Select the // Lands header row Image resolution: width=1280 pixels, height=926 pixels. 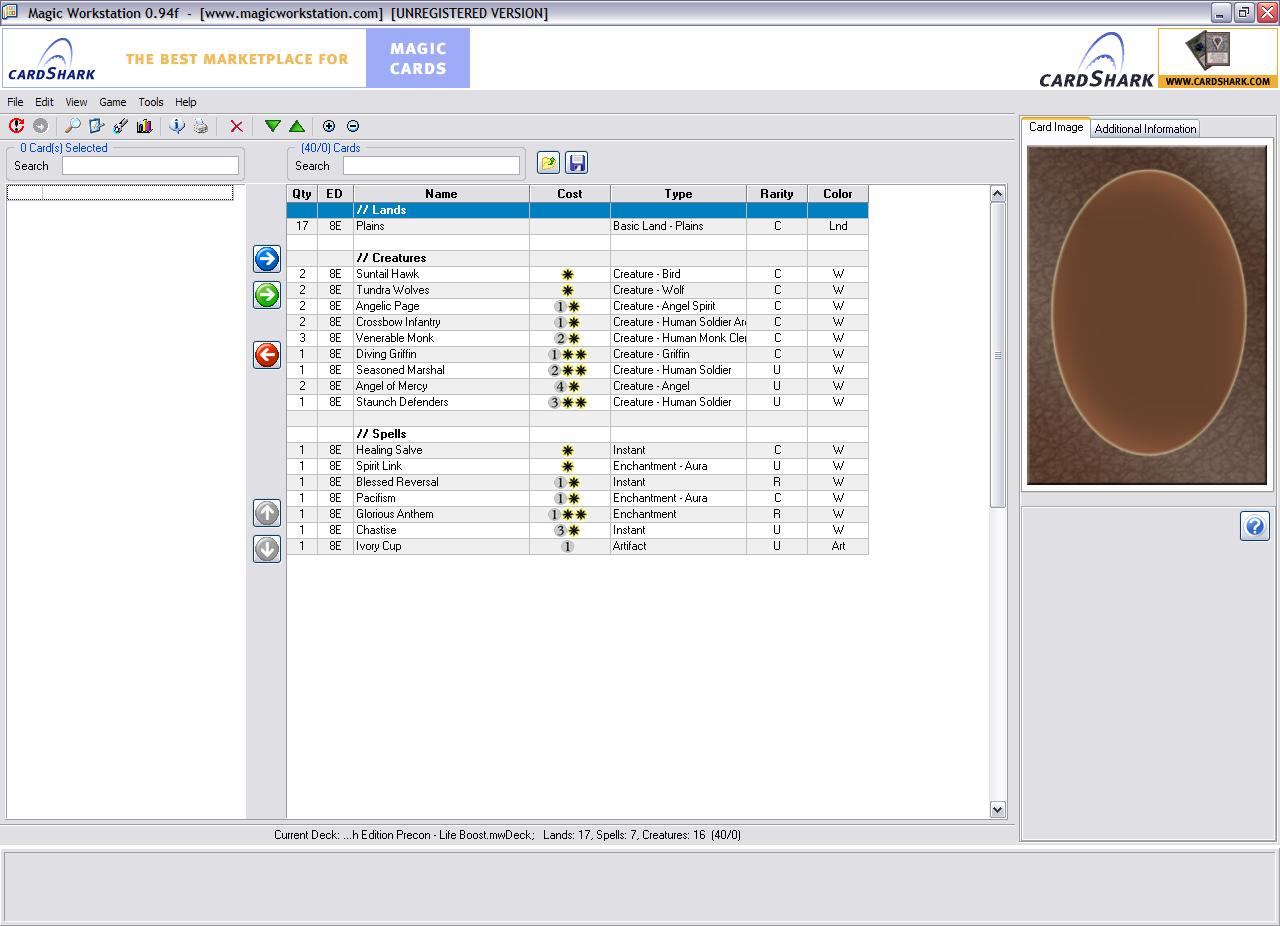coord(577,210)
